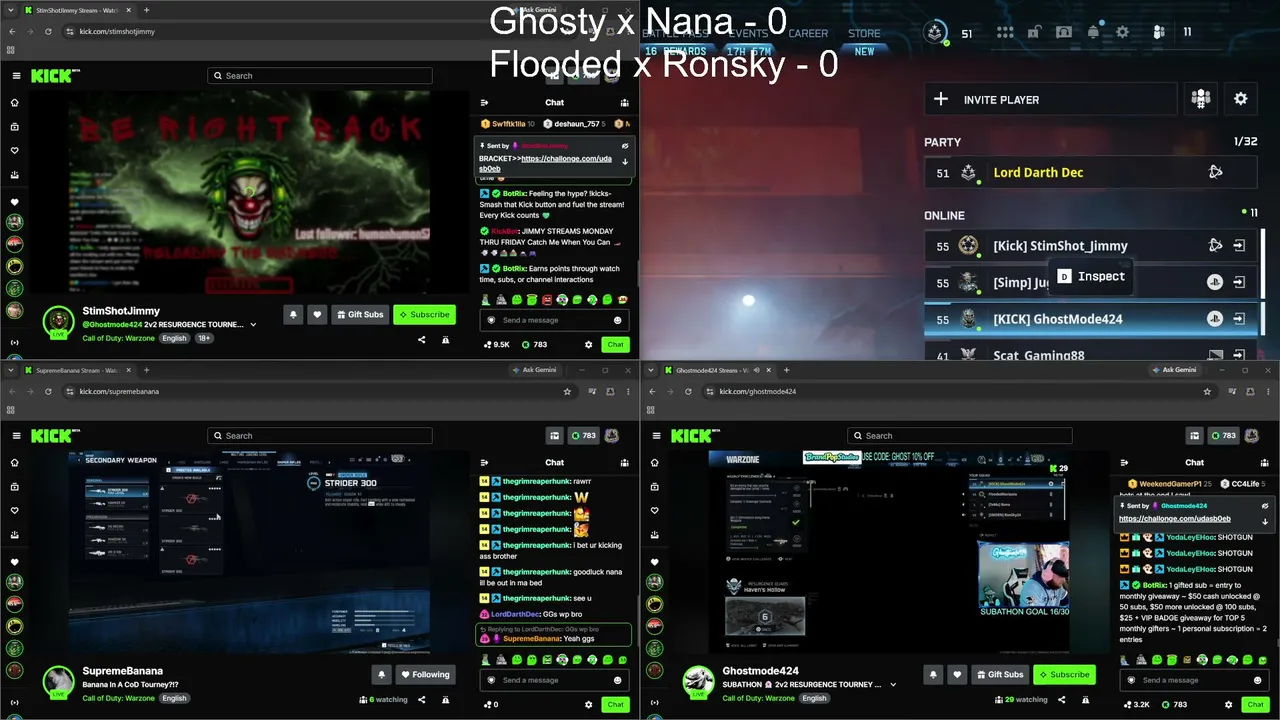Click the party code icon beside Invite Player
The height and width of the screenshot is (720, 1280).
pyautogui.click(x=1201, y=99)
